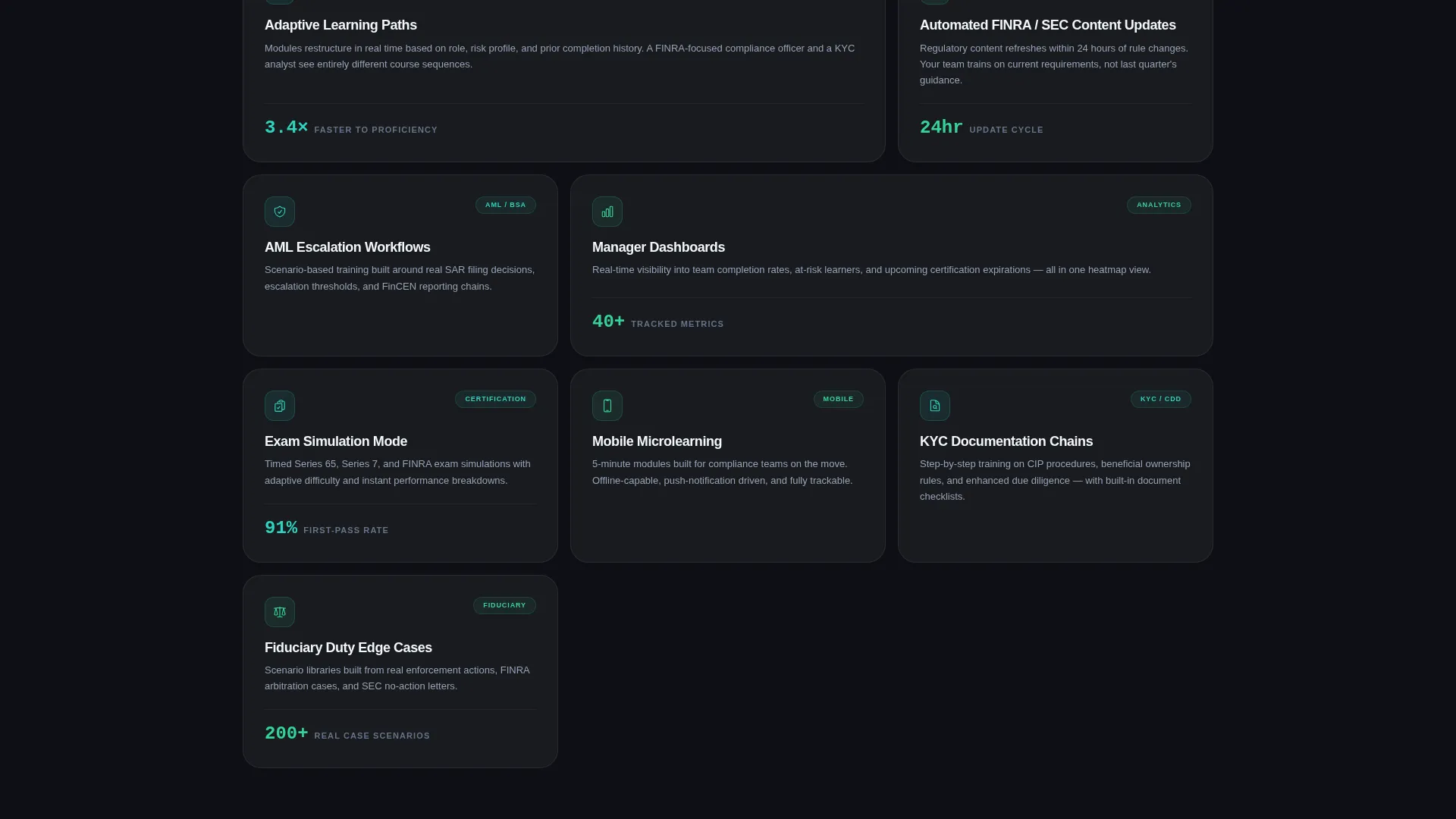Click the description about Series 65 exam simulations
This screenshot has width=1456, height=819.
coord(397,472)
